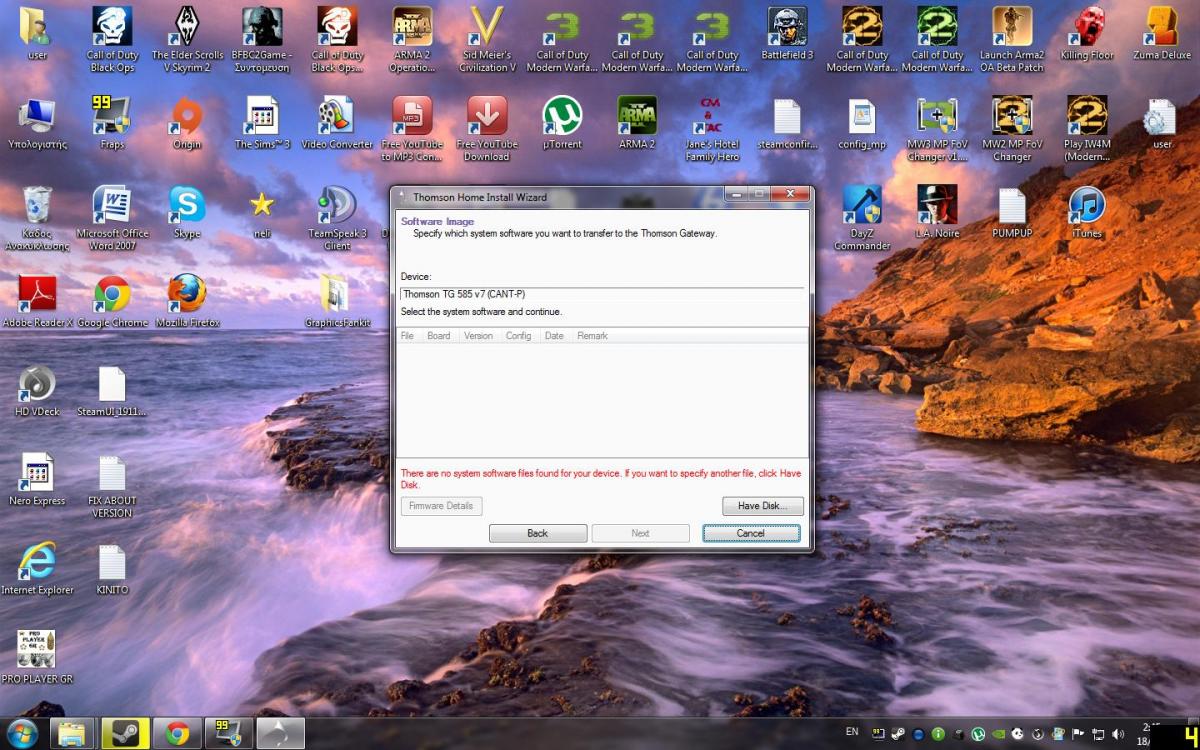Select the HD VDeck desktop shortcut
1200x750 pixels.
[x=37, y=390]
